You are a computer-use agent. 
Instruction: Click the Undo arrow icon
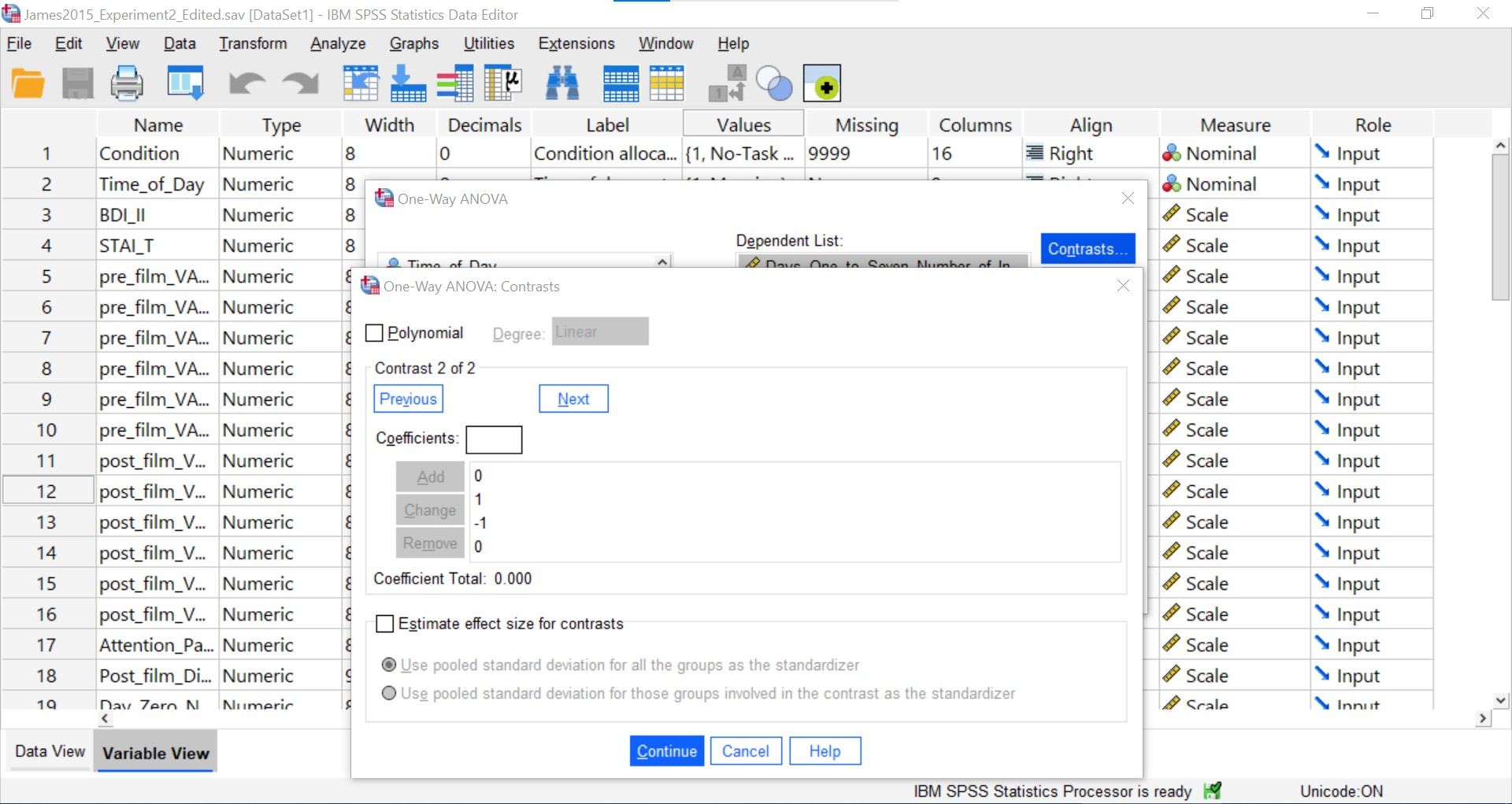pyautogui.click(x=246, y=83)
